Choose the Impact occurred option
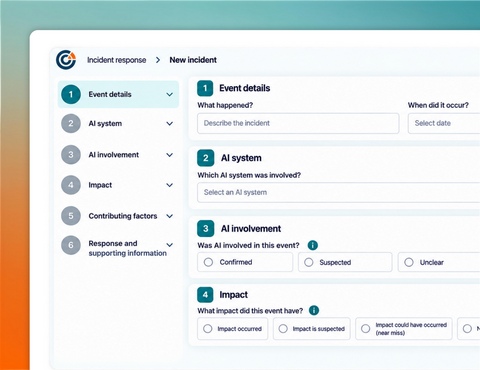This screenshot has width=480, height=370. (233, 329)
